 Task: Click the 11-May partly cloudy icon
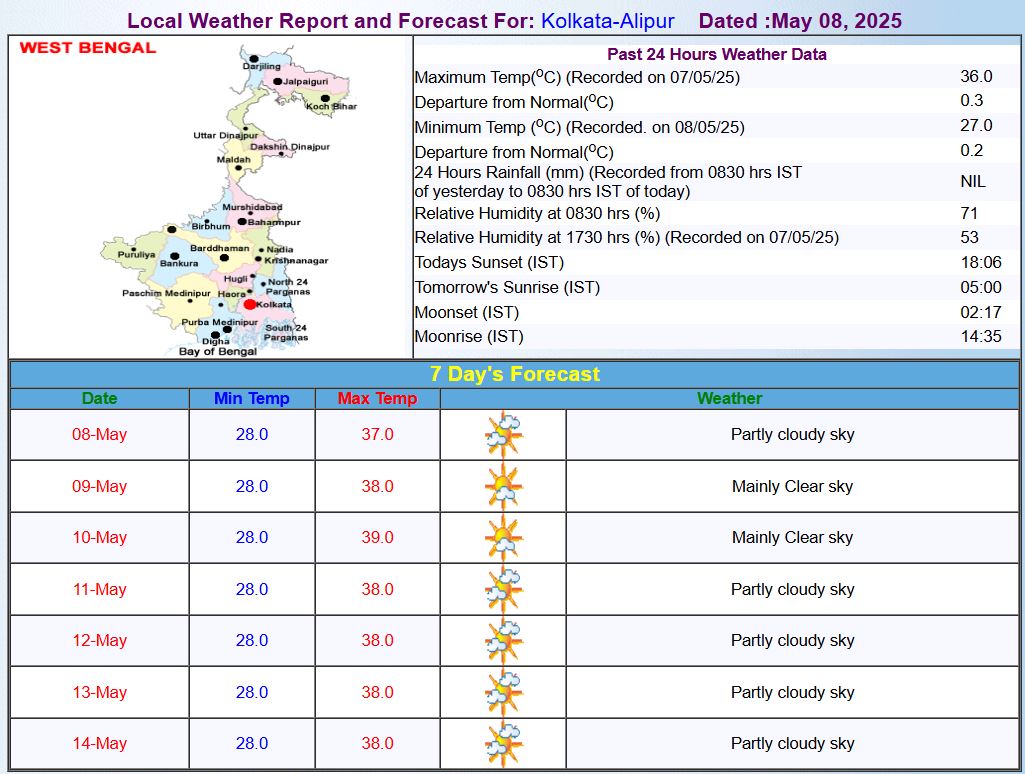point(502,589)
